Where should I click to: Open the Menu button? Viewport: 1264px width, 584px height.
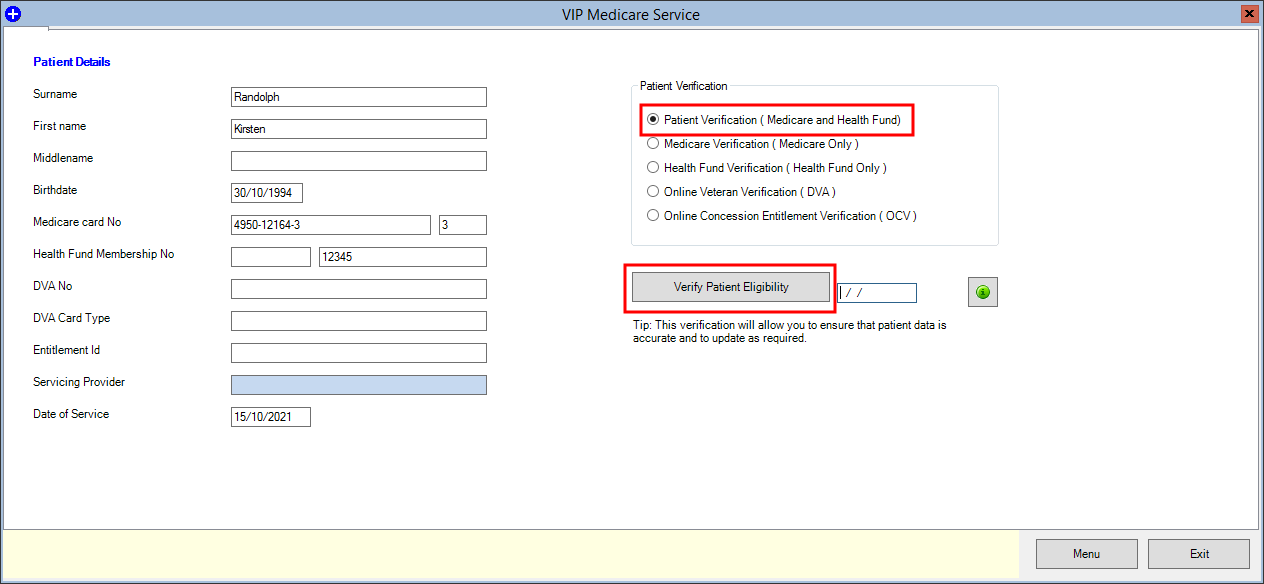click(1086, 554)
